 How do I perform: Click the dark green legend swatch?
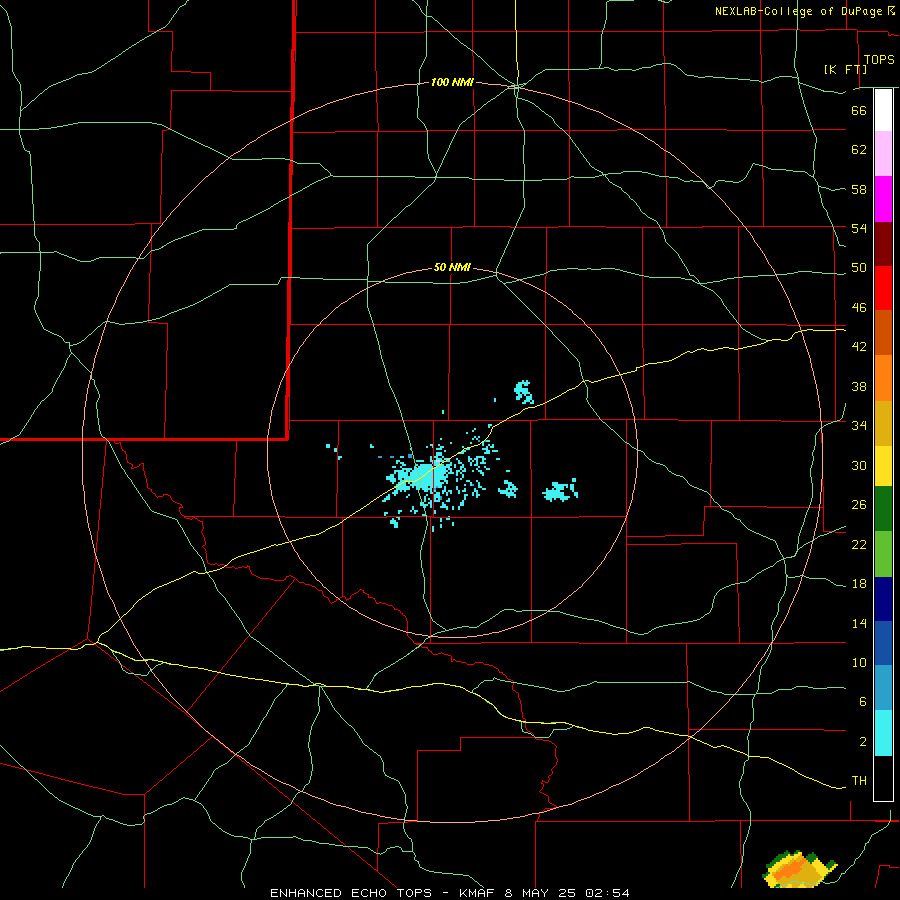[x=883, y=509]
